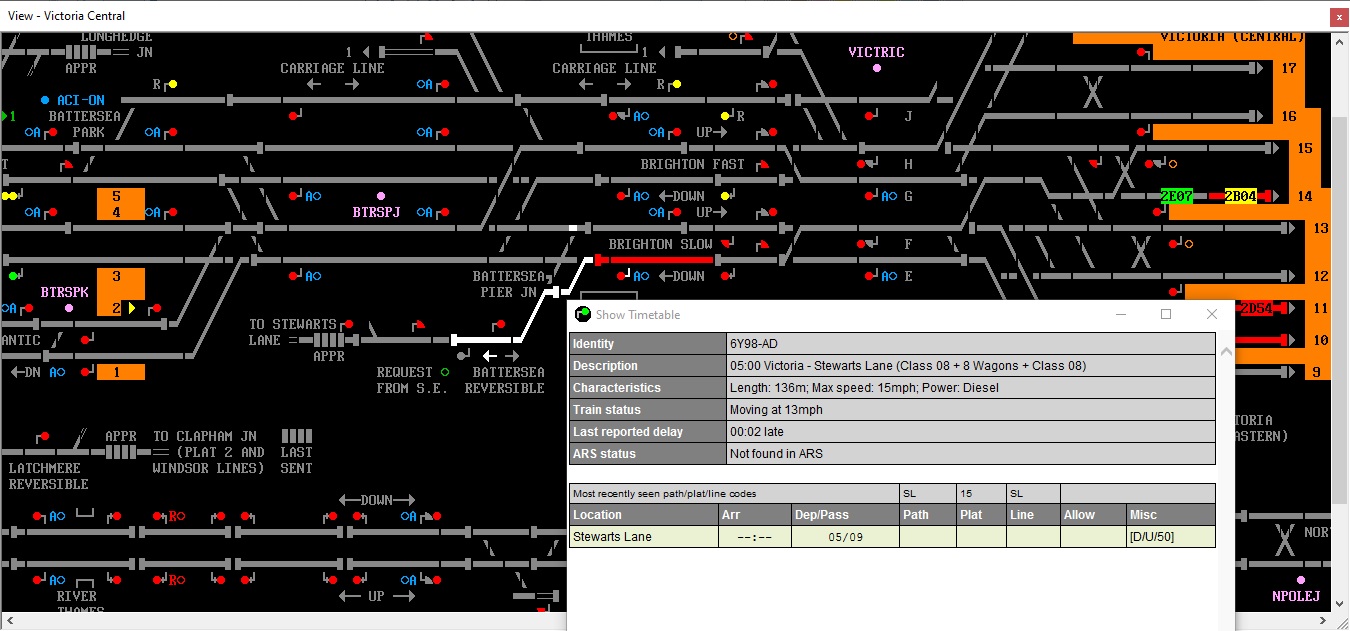Viewport: 1350px width, 631px height.
Task: Click the red signal beside letter J
Action: tap(869, 116)
